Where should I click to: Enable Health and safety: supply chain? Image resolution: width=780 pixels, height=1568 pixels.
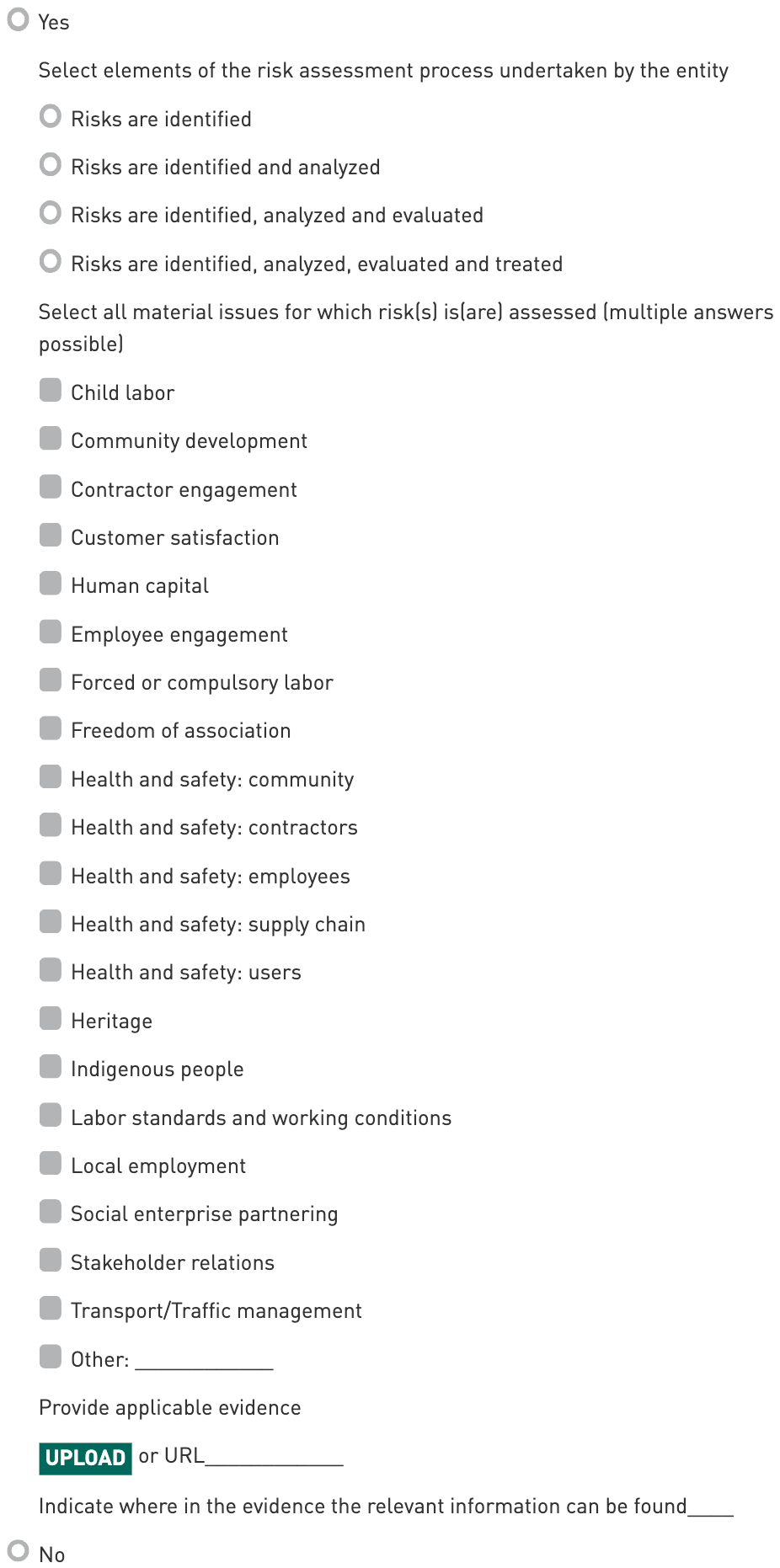[x=51, y=921]
